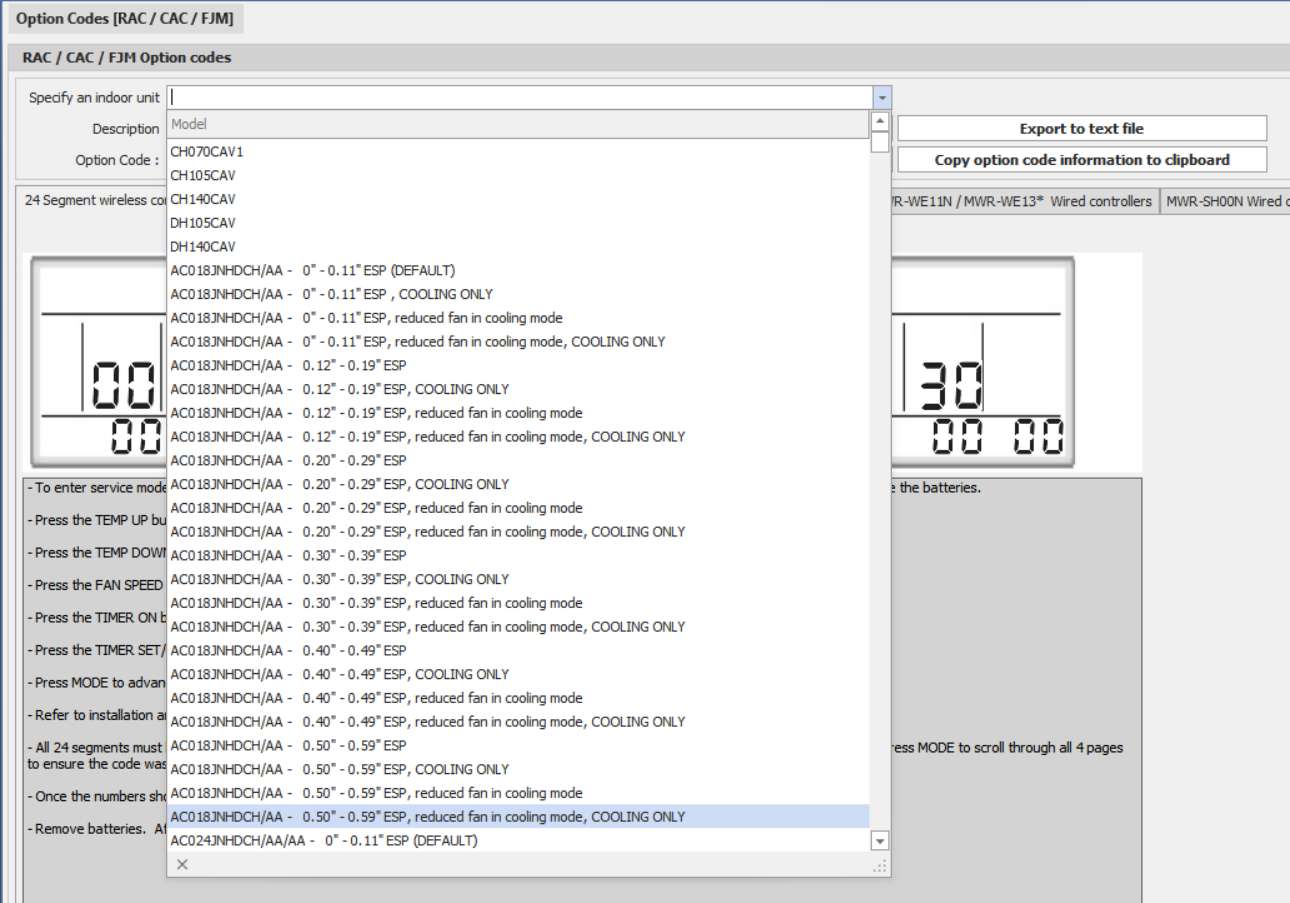The height and width of the screenshot is (903, 1290).
Task: Select CH070CAV1 from model list
Action: pyautogui.click(x=207, y=152)
